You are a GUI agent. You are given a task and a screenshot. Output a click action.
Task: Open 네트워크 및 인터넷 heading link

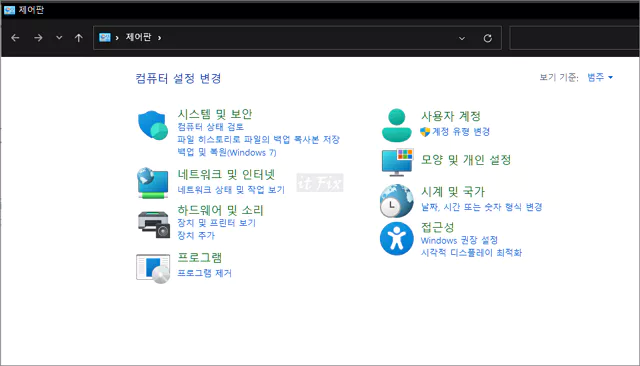(x=226, y=175)
